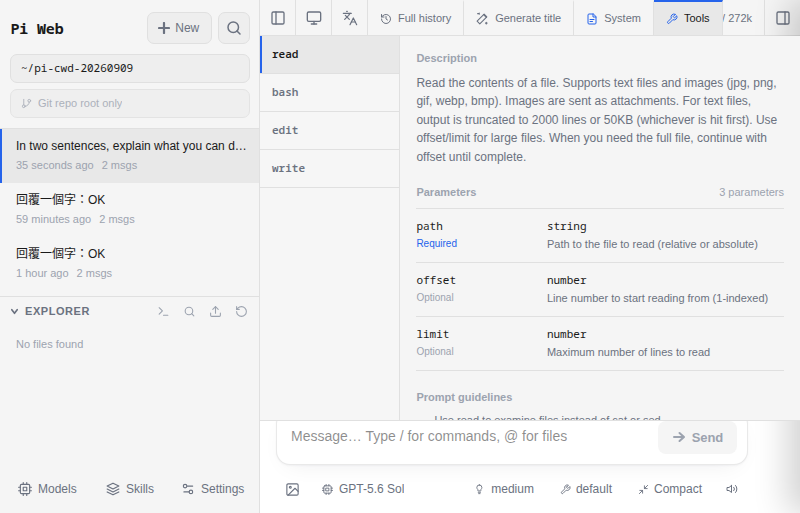Open the conversation from 1 hour ago
The height and width of the screenshot is (513, 800).
point(130,263)
